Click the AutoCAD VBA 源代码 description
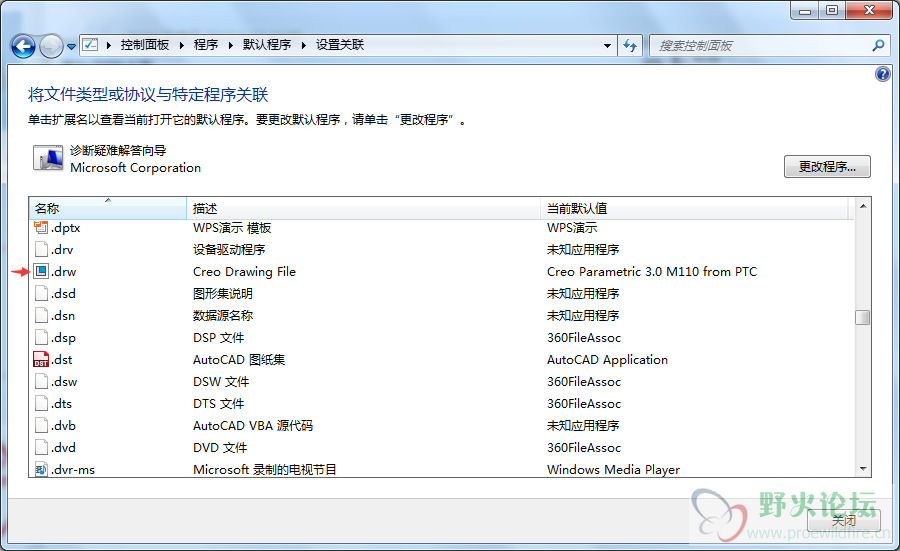 click(x=253, y=425)
